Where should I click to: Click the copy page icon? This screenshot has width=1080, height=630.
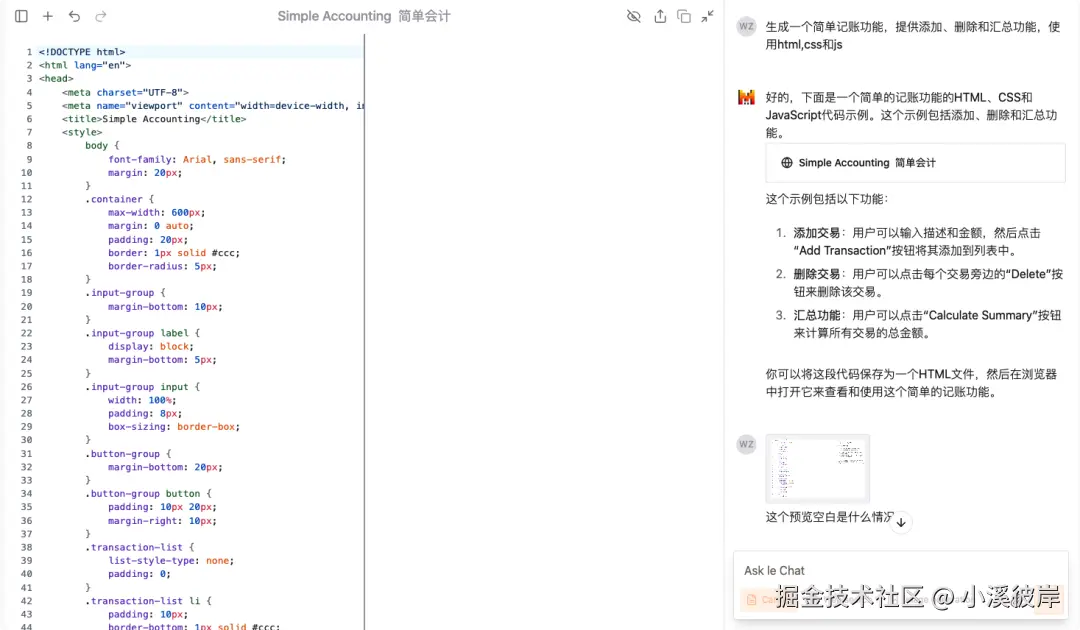(x=686, y=16)
